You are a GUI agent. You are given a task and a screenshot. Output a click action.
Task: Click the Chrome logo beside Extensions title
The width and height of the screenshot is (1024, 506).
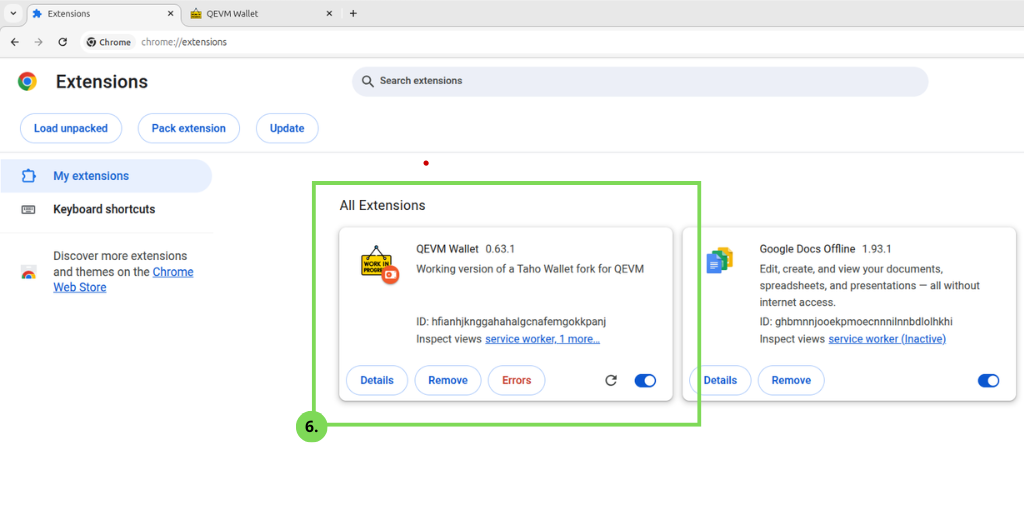tap(27, 82)
